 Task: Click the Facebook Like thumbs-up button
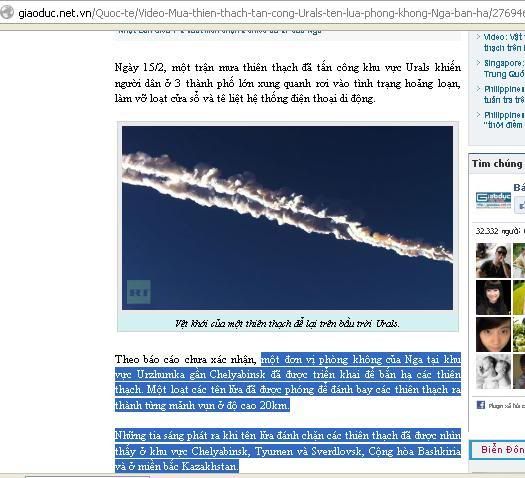(x=520, y=204)
